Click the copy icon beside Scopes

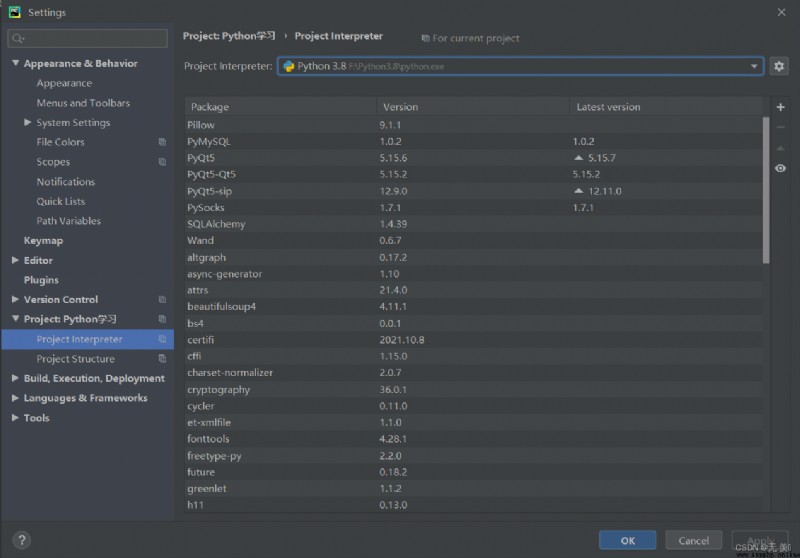(162, 162)
